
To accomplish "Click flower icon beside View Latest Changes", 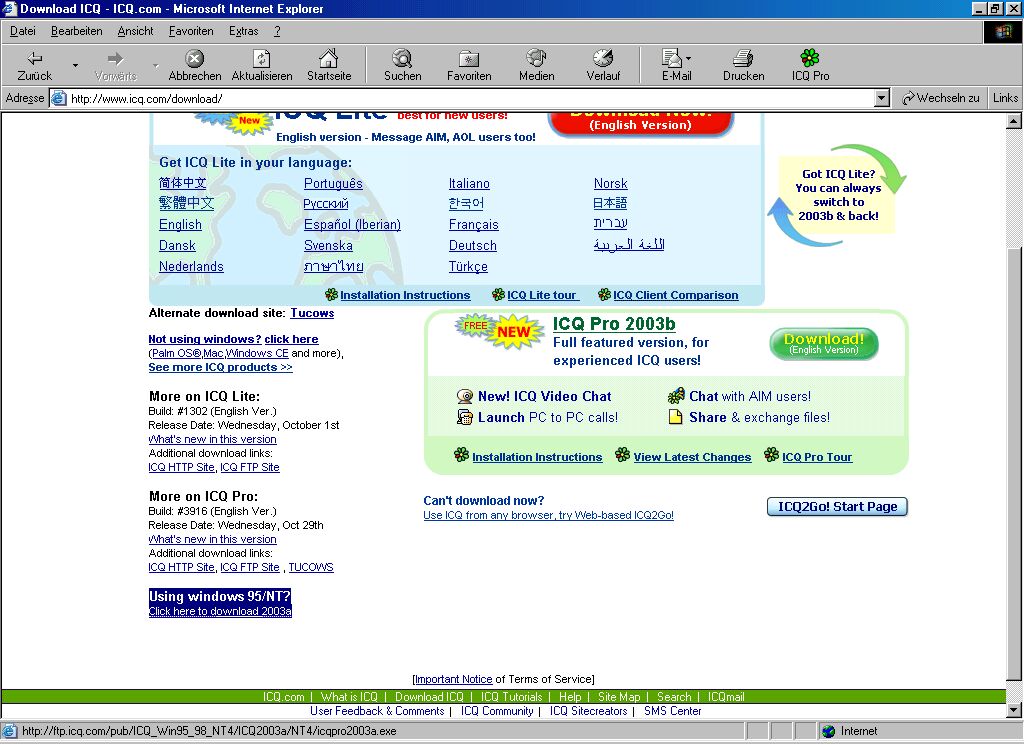I will [x=622, y=455].
